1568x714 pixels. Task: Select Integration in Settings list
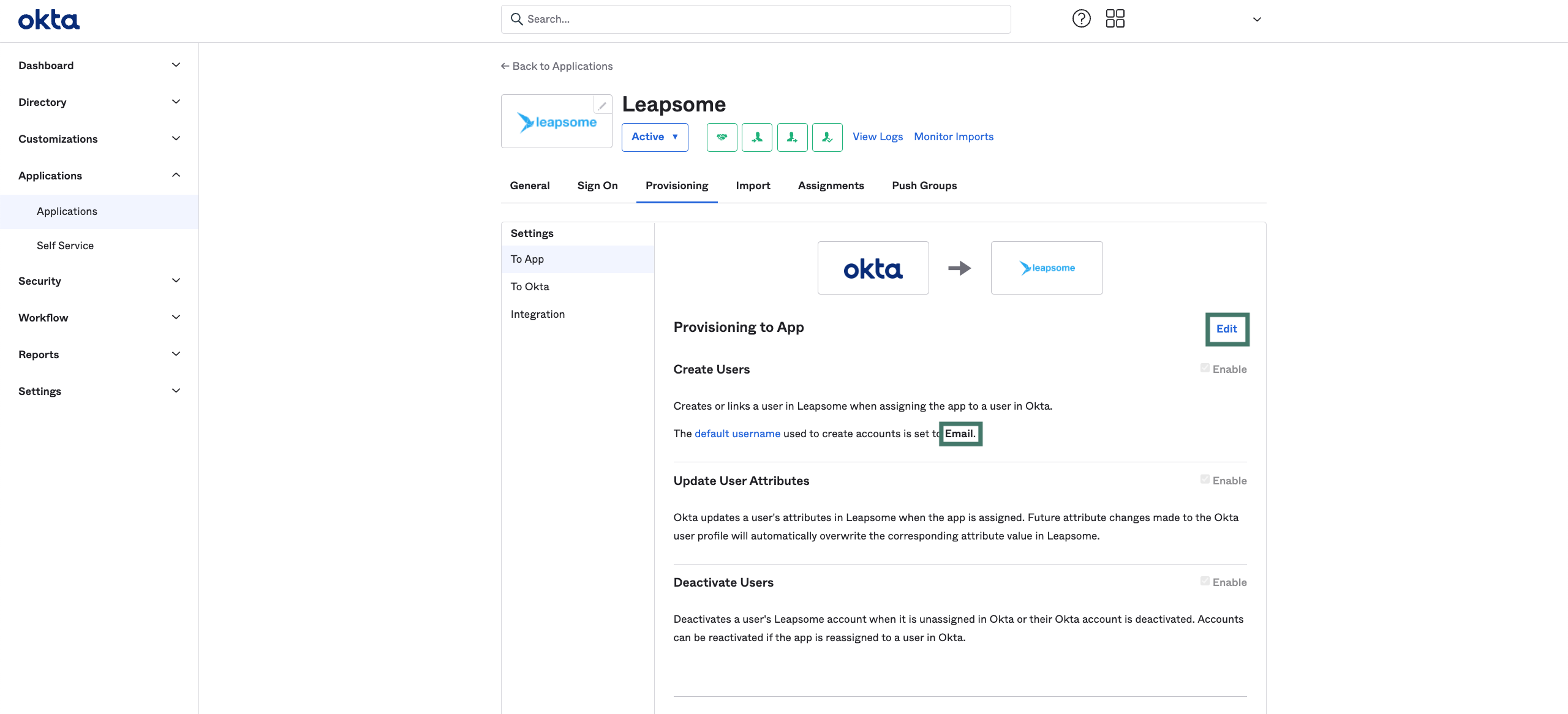pyautogui.click(x=578, y=314)
